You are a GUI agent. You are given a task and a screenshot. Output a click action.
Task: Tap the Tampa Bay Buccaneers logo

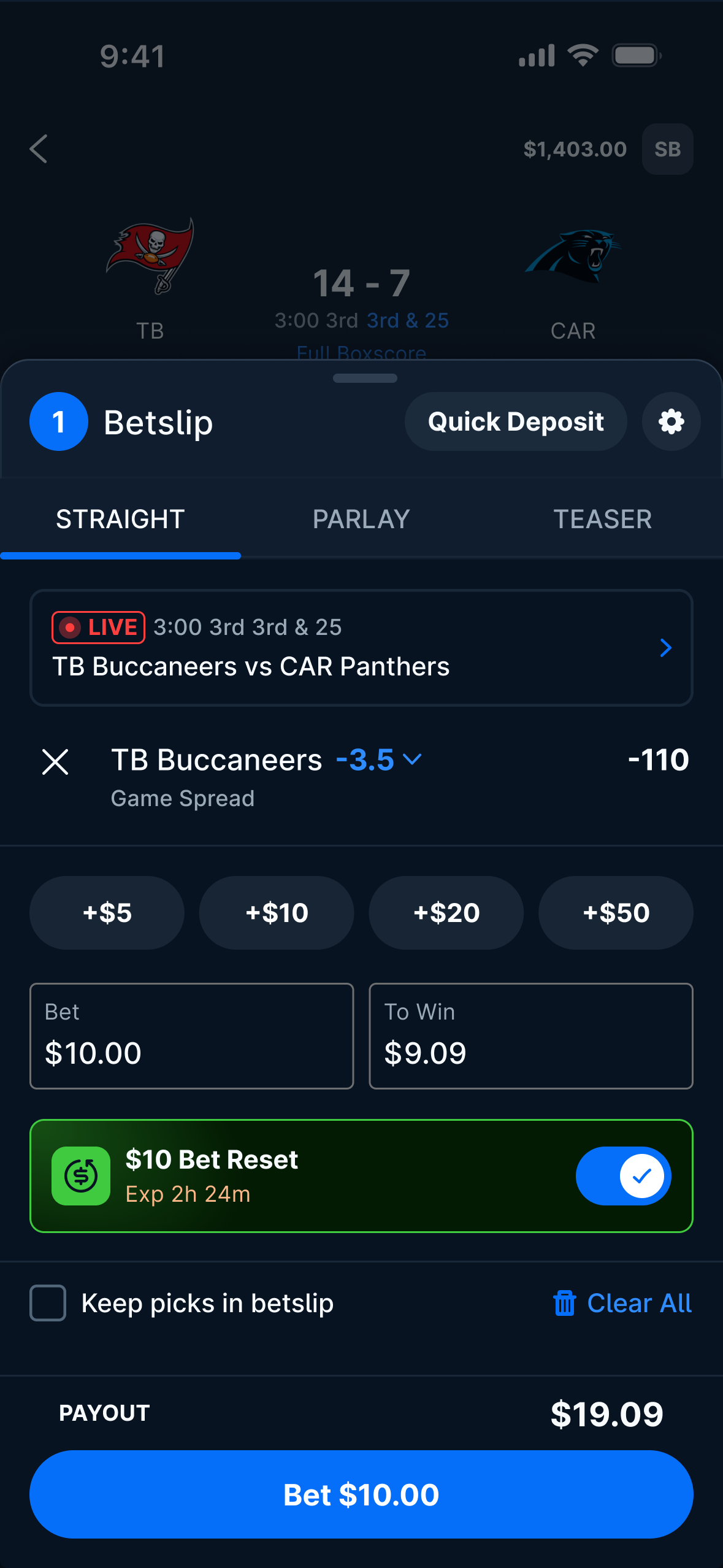[150, 255]
